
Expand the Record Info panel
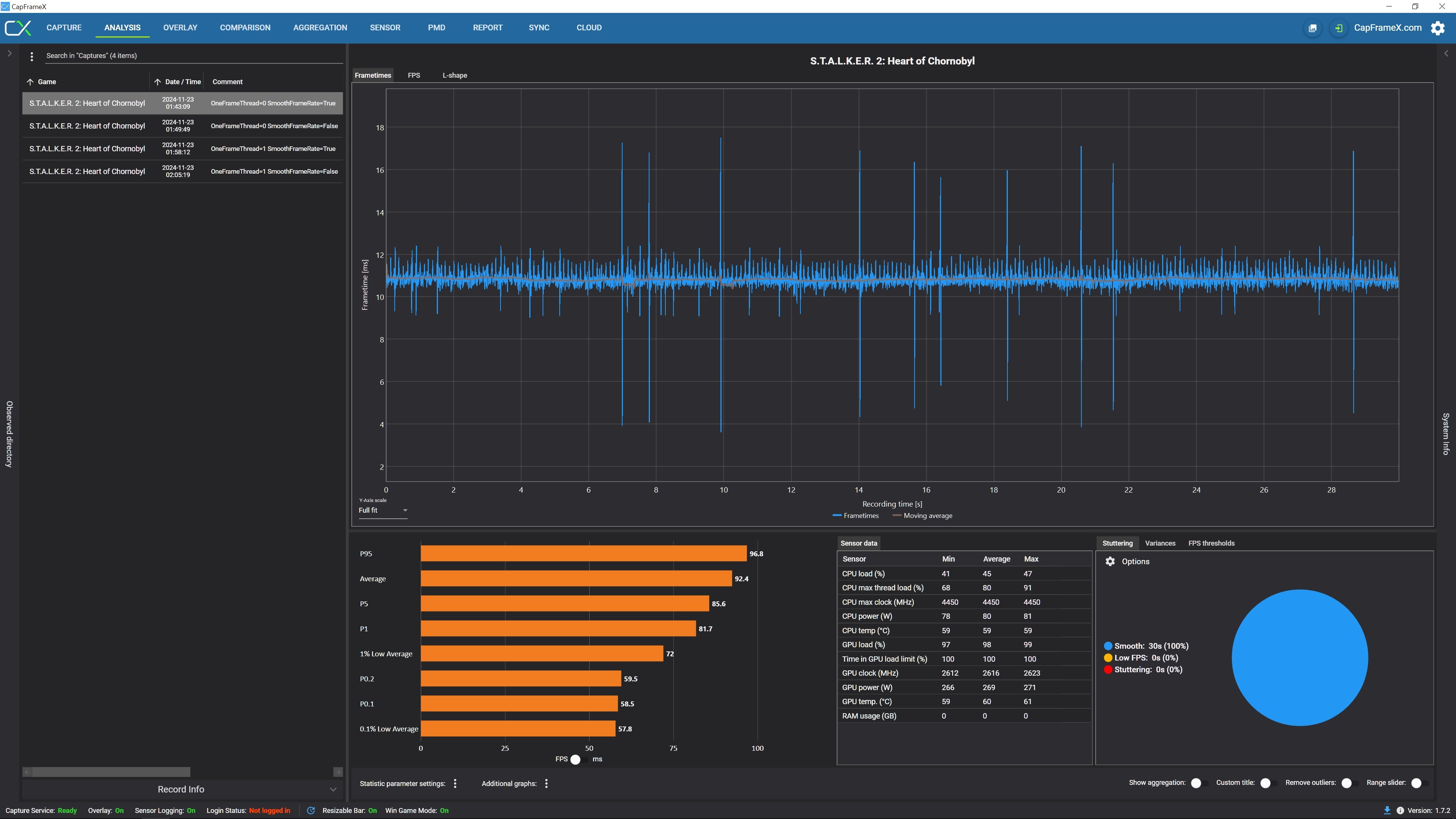click(182, 789)
